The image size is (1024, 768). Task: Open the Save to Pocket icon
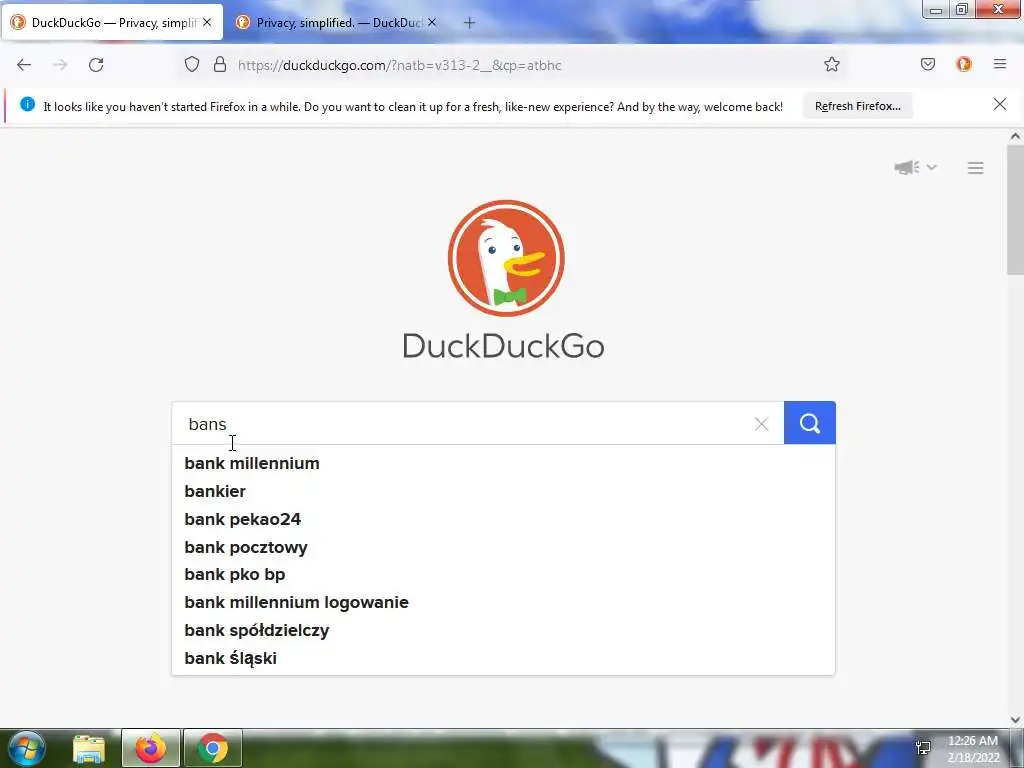(x=927, y=64)
